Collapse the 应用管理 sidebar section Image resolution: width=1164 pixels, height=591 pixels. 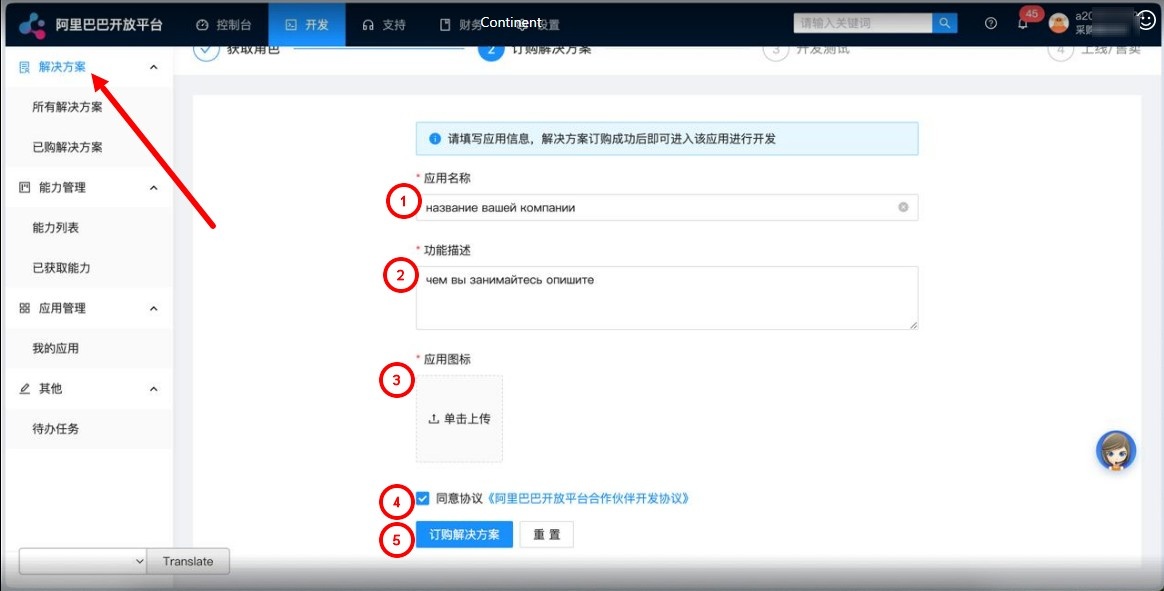(x=153, y=309)
